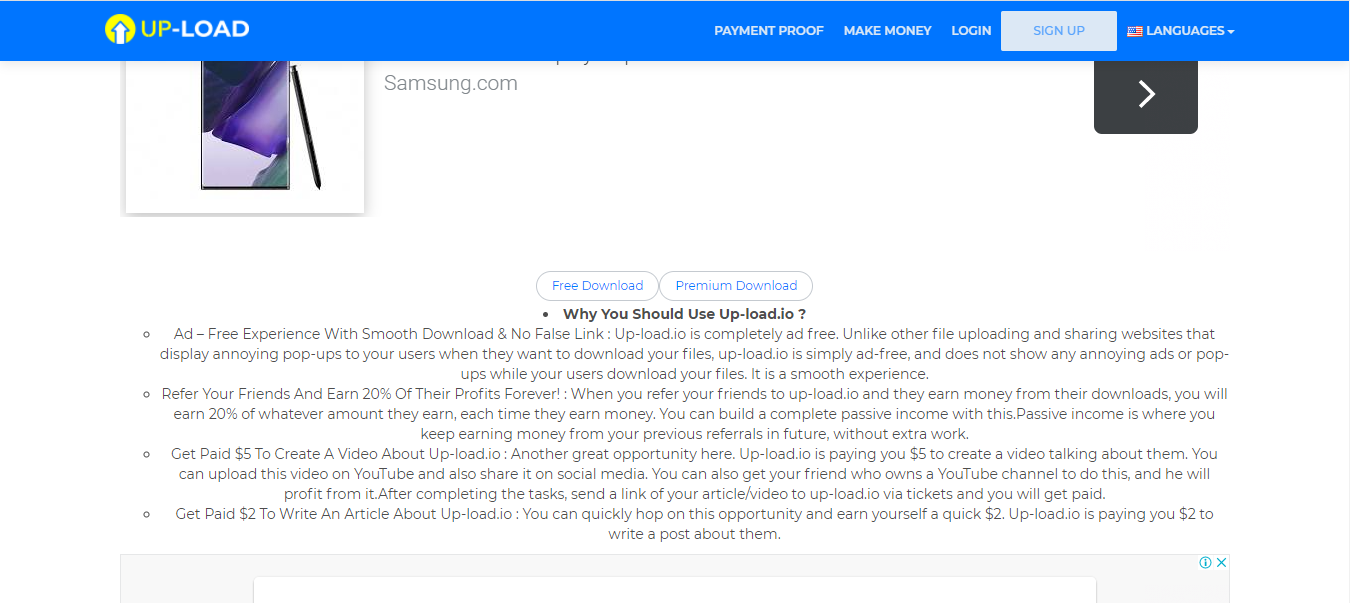Click the ad's next arrow button

tap(1146, 96)
